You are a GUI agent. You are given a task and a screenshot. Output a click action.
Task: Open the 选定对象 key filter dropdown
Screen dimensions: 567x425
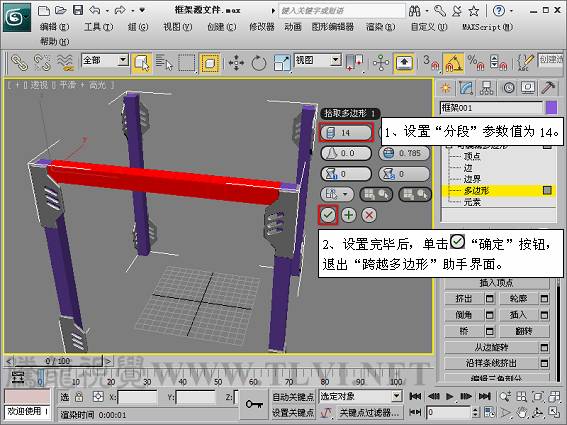click(x=360, y=396)
